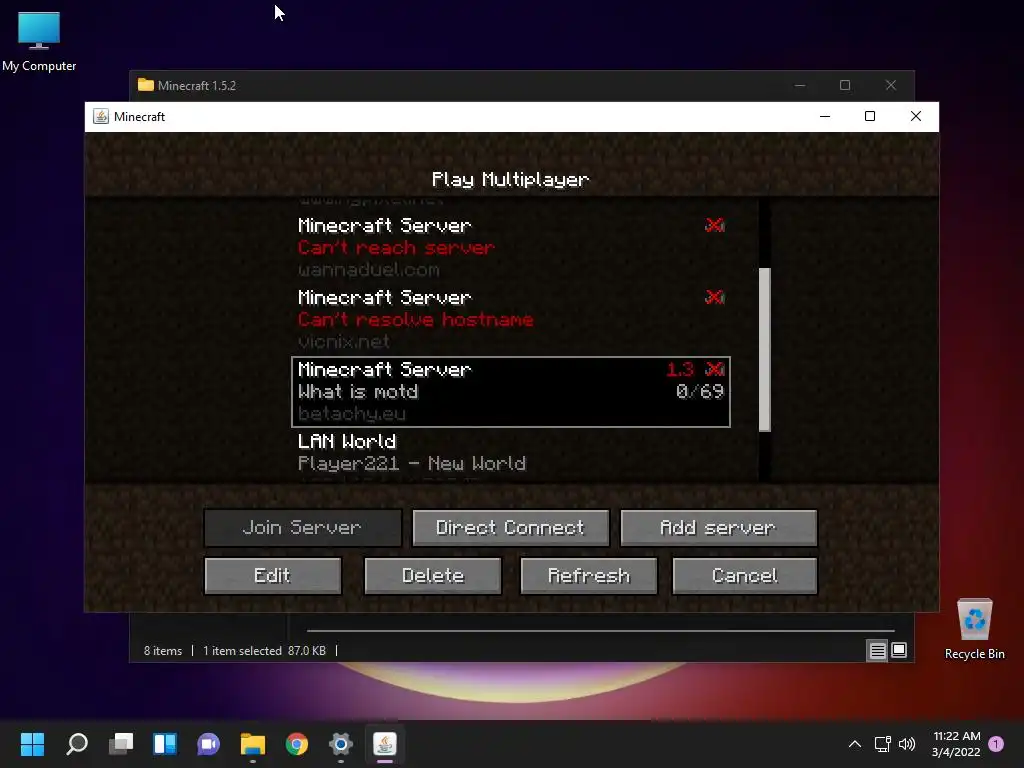Click folder icon in Minecraft 1.5.2 window title
This screenshot has height=768, width=1024.
(x=146, y=85)
